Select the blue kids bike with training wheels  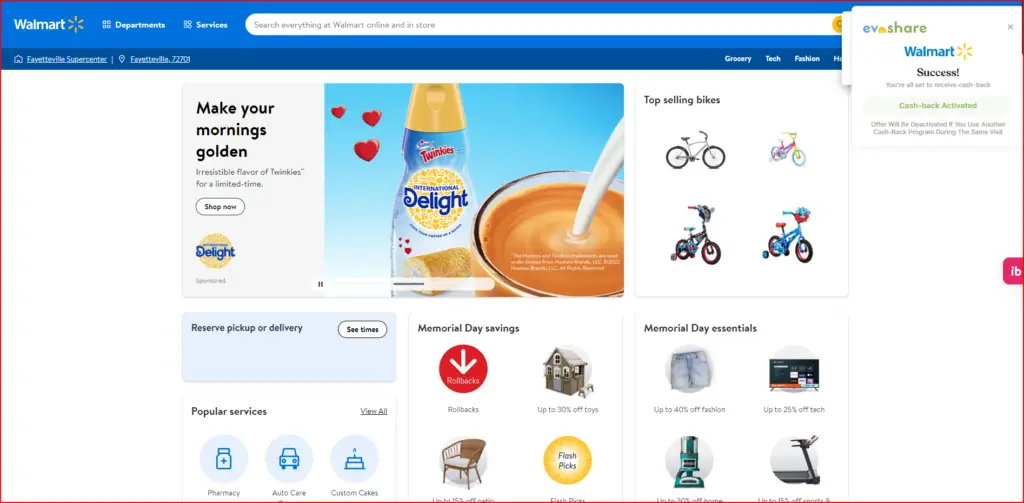789,235
